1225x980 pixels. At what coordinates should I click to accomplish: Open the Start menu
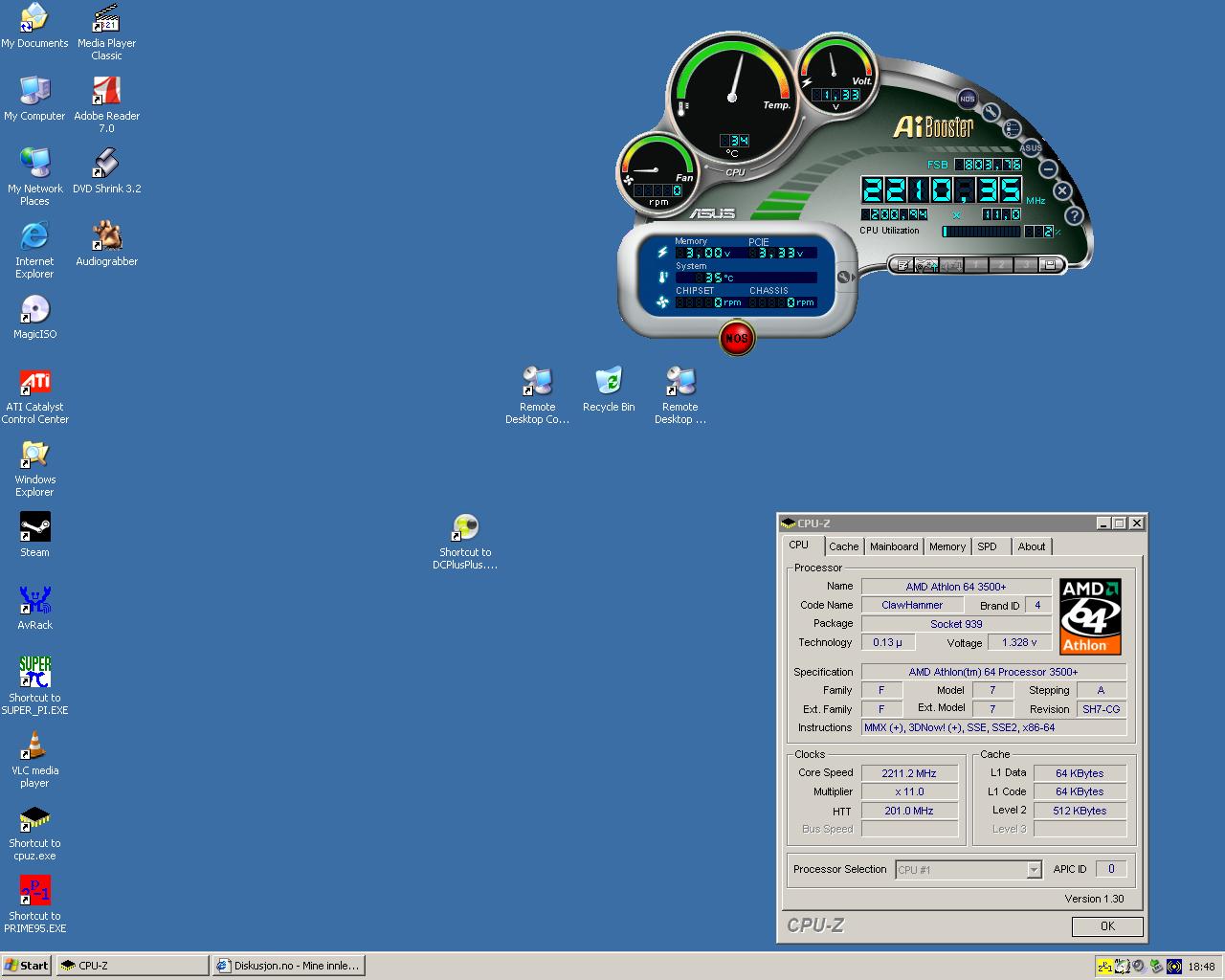pos(27,966)
